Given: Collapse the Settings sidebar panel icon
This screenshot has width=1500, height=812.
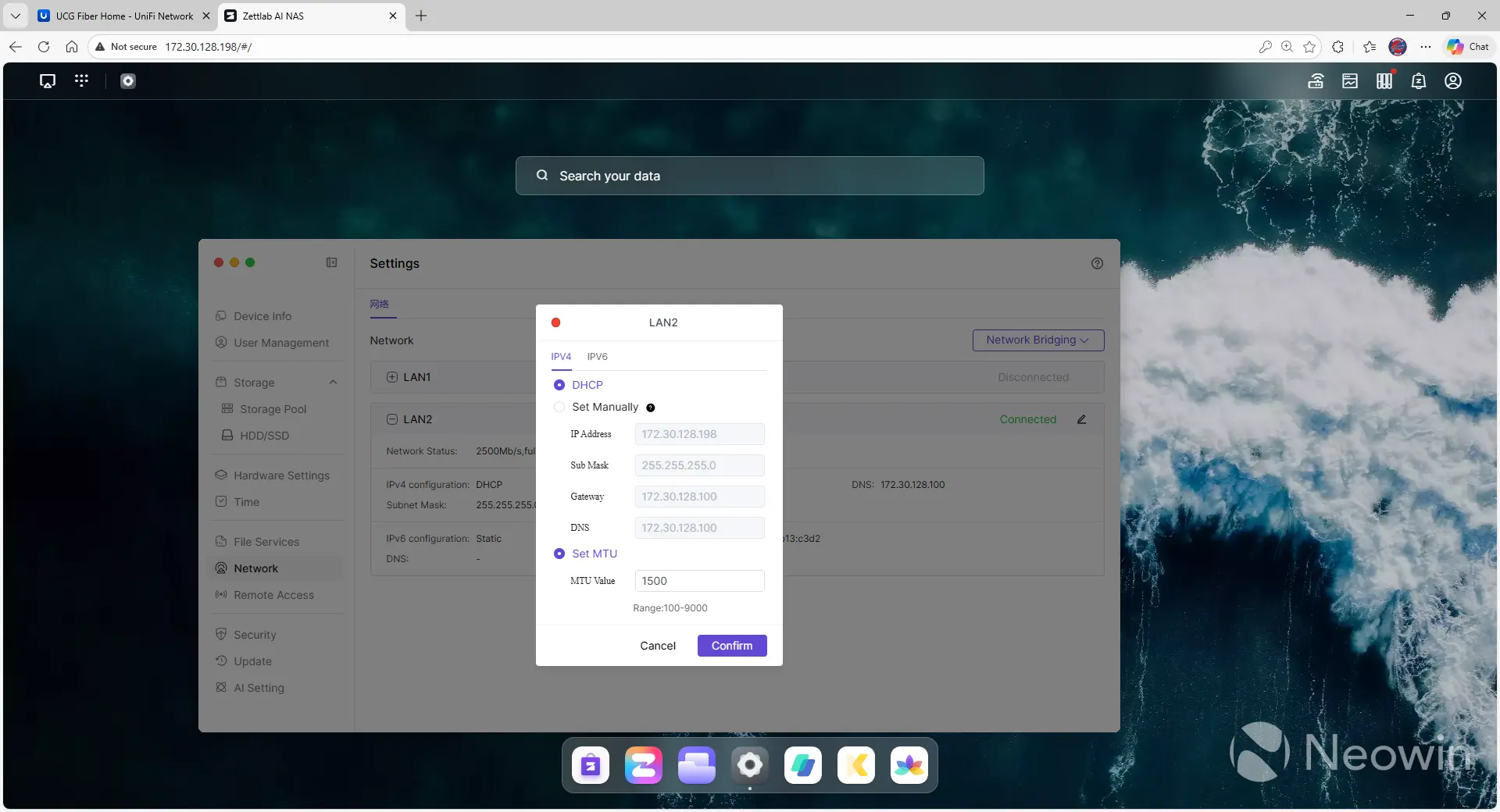Looking at the screenshot, I should [331, 262].
